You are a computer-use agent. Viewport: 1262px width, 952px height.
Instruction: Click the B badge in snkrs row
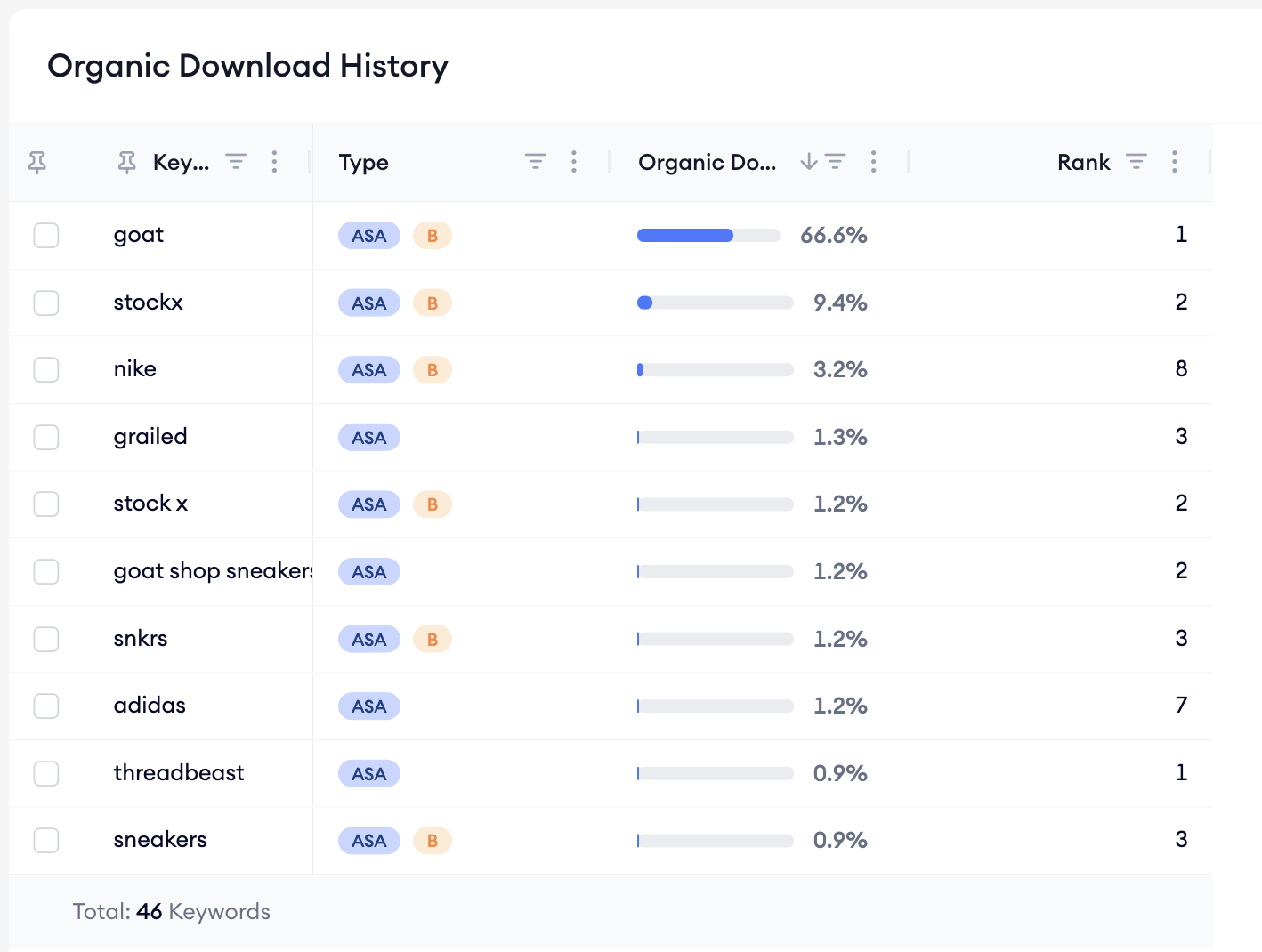tap(433, 640)
